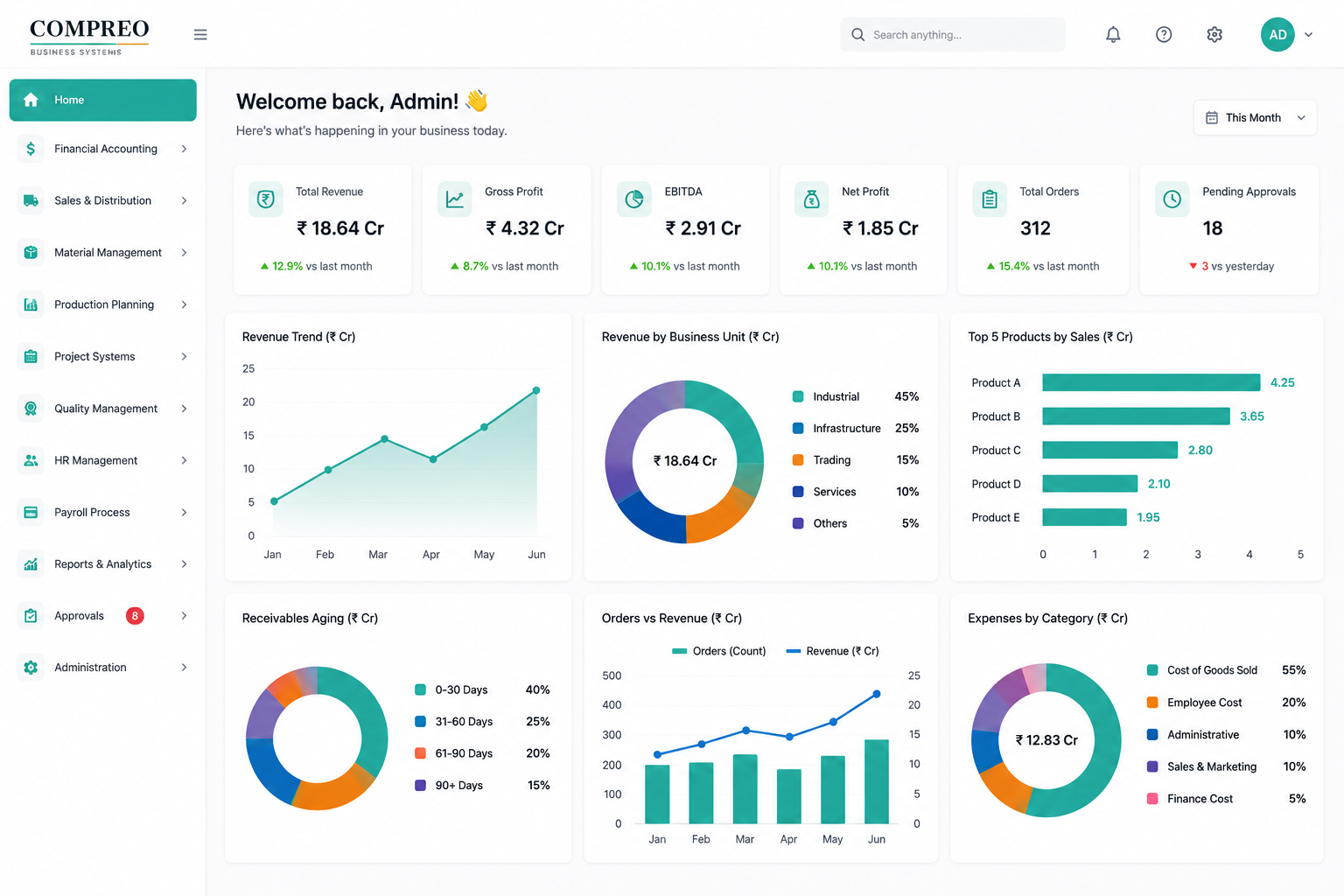Open Payroll Process menu item

(x=103, y=512)
